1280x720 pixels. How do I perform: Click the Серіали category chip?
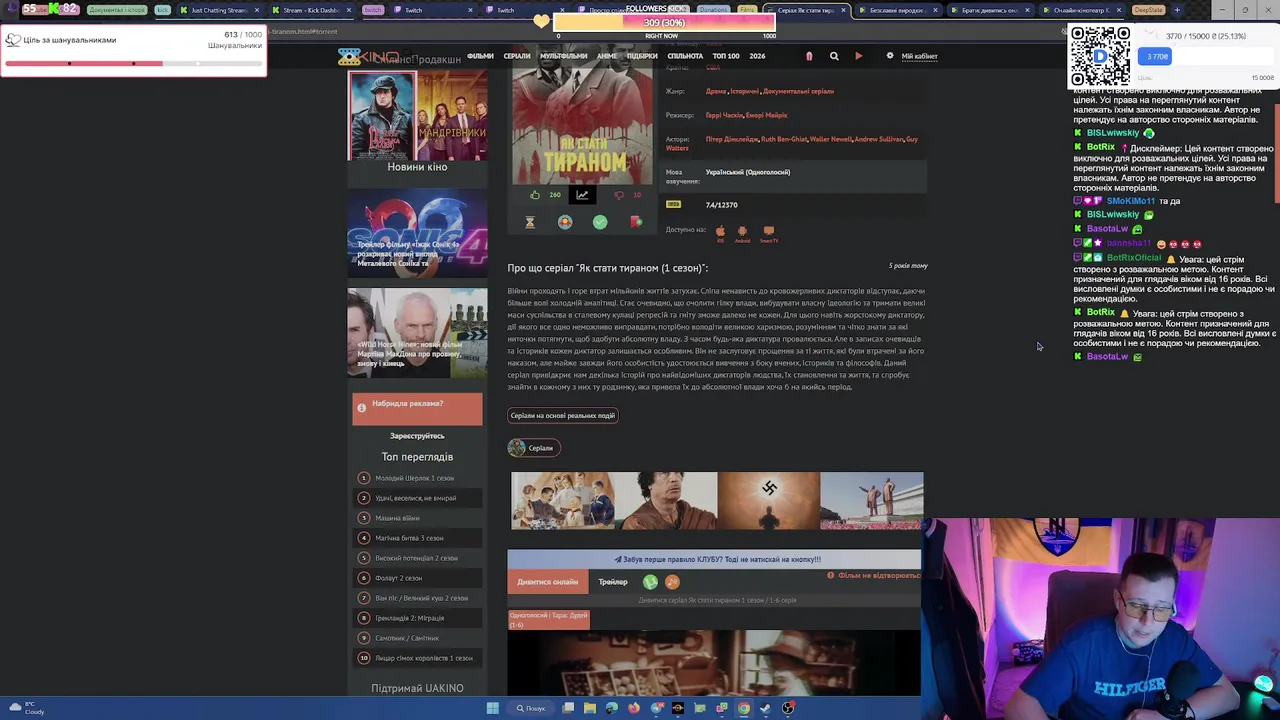click(532, 448)
